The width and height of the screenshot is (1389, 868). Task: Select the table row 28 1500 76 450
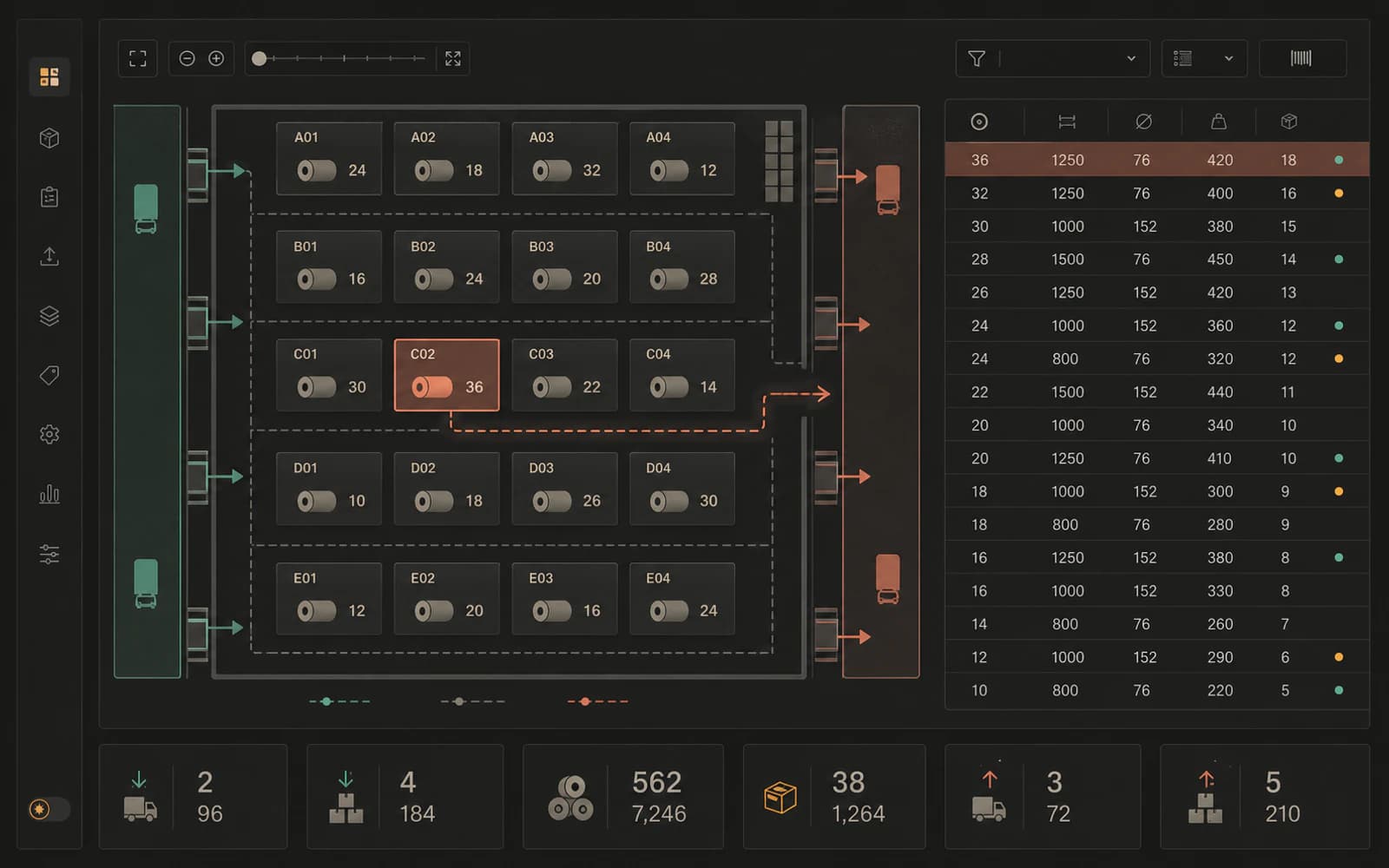(x=1157, y=259)
